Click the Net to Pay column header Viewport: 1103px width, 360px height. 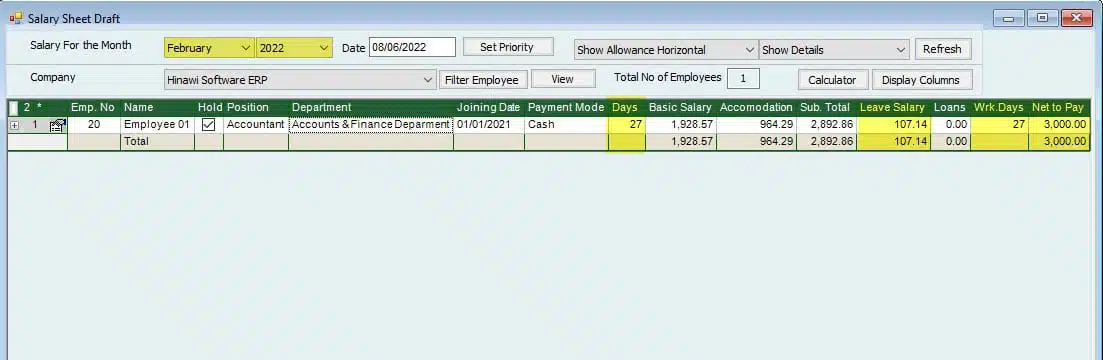tap(1058, 108)
